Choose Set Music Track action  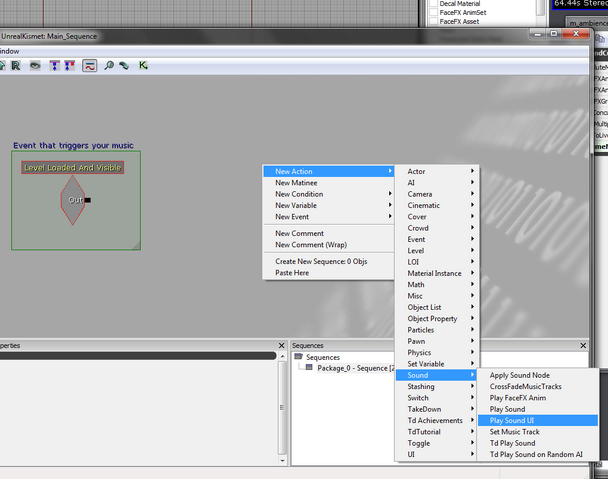pos(538,432)
